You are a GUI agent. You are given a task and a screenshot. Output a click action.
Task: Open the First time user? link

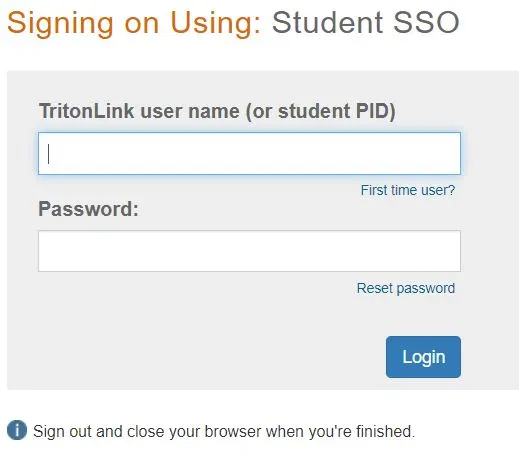[408, 190]
